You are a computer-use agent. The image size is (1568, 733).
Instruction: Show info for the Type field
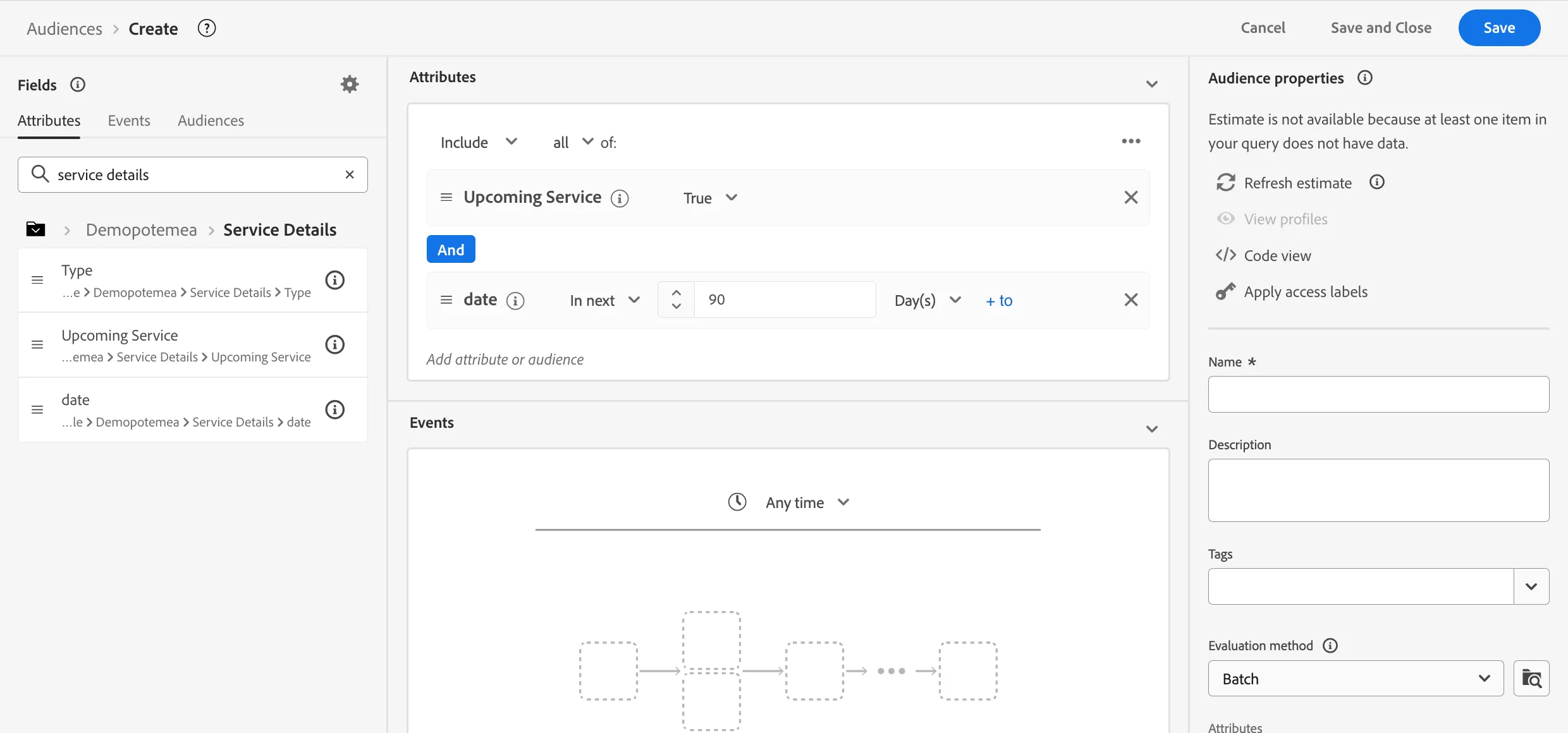[334, 280]
